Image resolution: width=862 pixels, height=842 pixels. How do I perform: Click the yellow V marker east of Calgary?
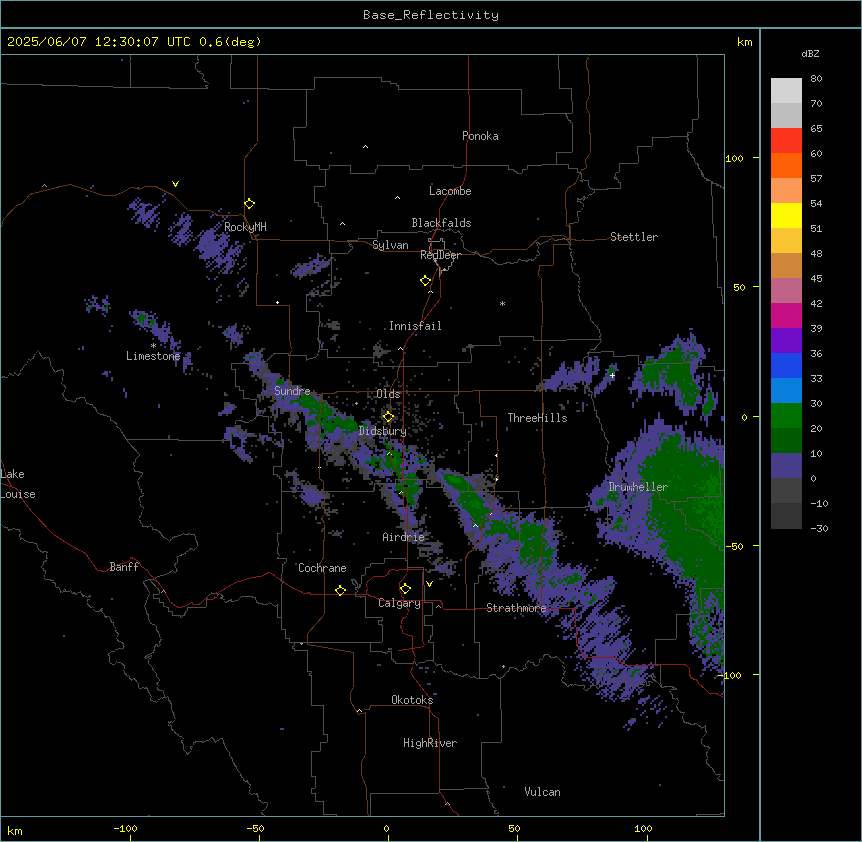tap(429, 584)
